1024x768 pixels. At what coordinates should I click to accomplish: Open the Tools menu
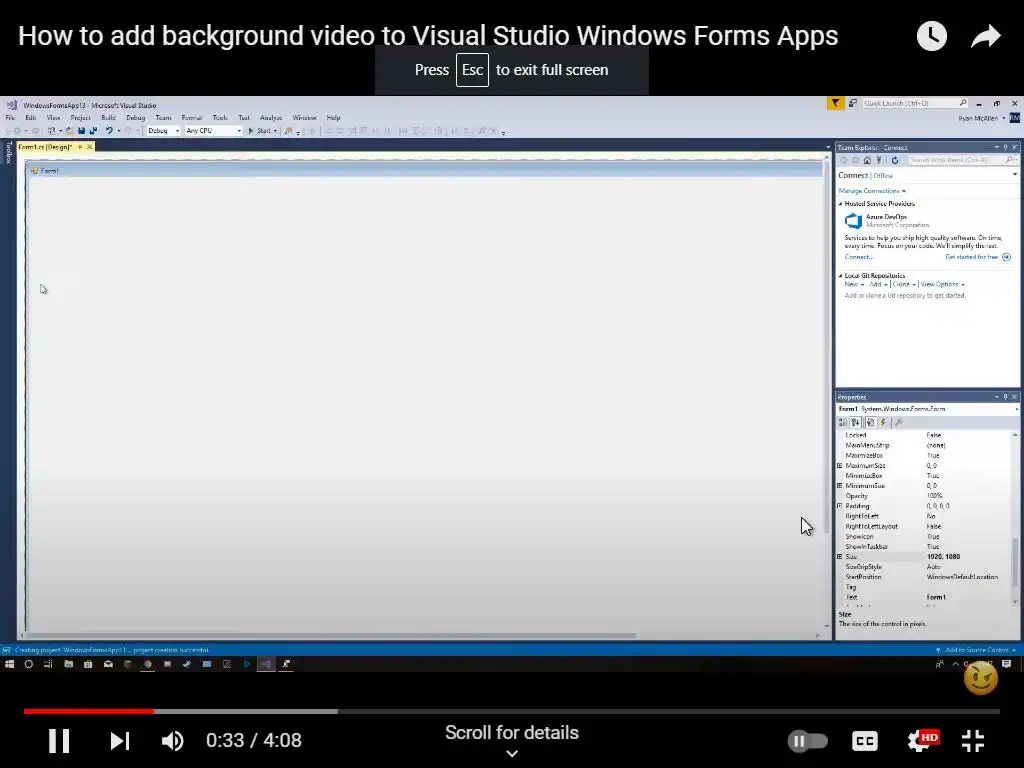click(x=220, y=118)
